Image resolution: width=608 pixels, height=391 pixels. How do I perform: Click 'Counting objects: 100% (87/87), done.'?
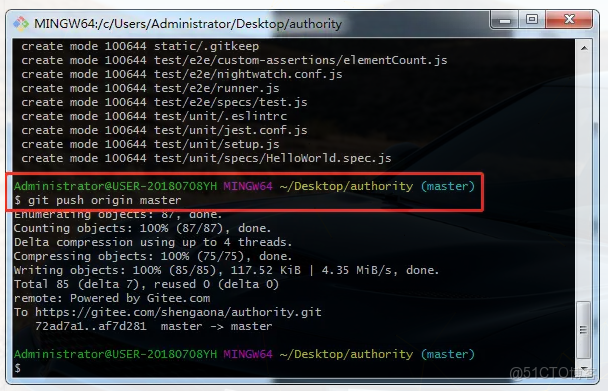[142, 228]
